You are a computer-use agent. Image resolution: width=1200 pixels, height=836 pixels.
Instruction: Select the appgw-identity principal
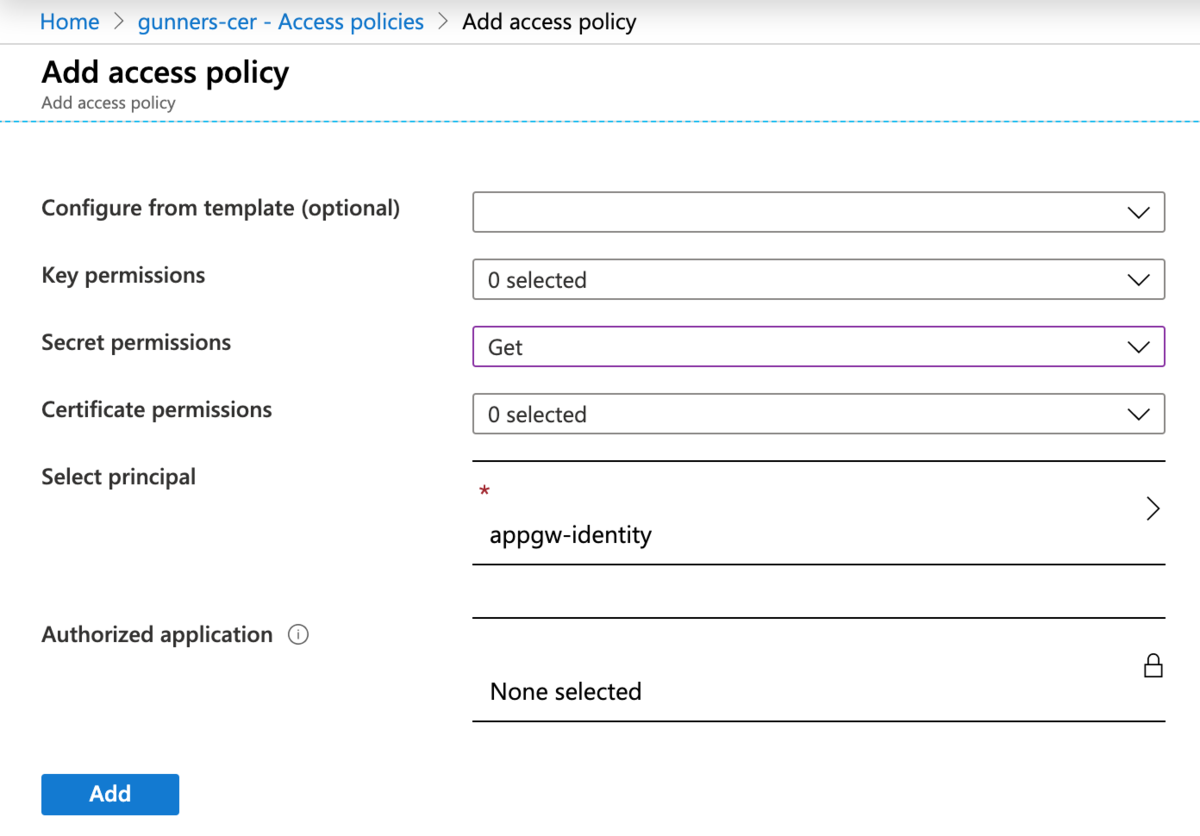pyautogui.click(x=570, y=535)
